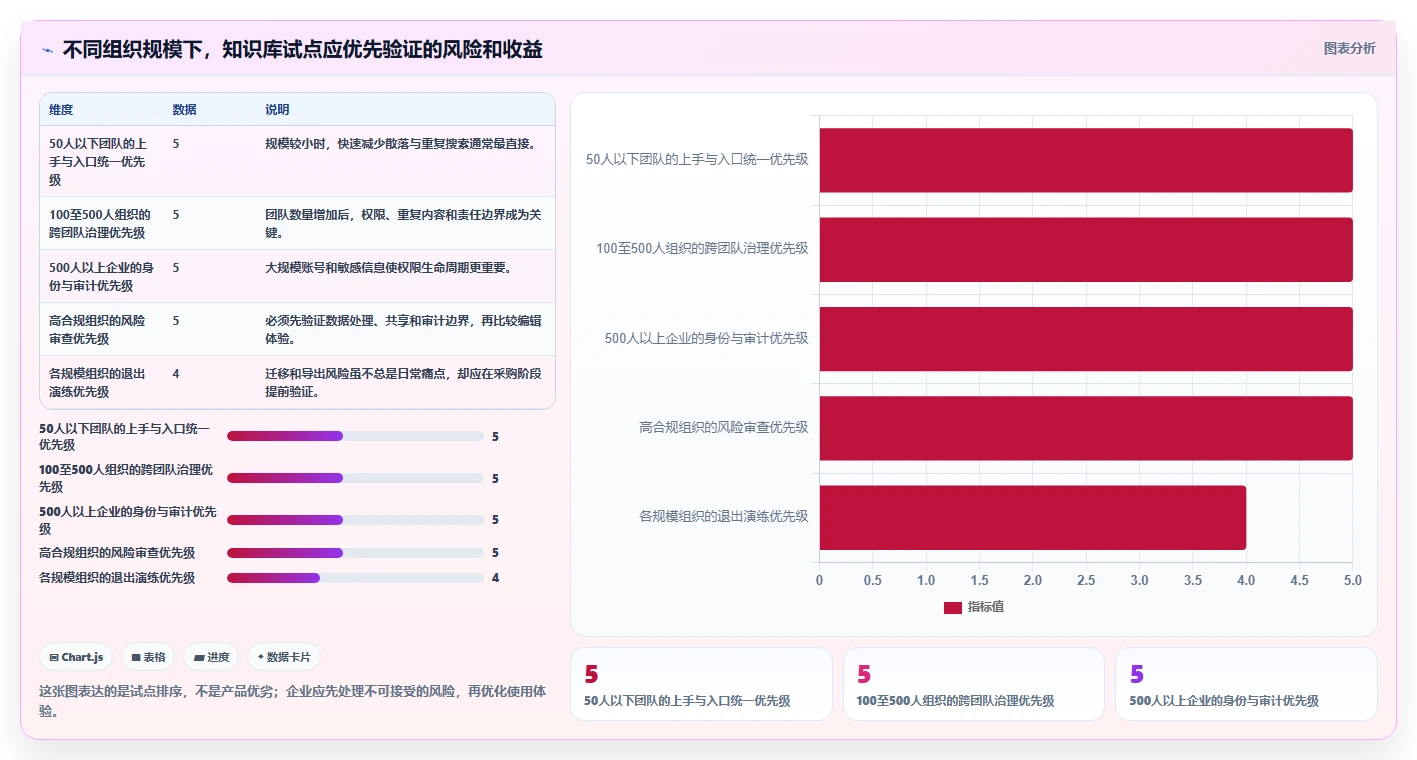Image resolution: width=1417 pixels, height=760 pixels.
Task: Click the progress list label 各规模组织的退出演练优先级
Action: [x=117, y=578]
